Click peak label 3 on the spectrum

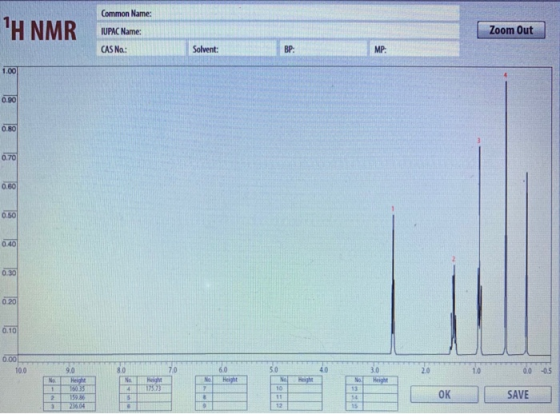[x=479, y=141]
